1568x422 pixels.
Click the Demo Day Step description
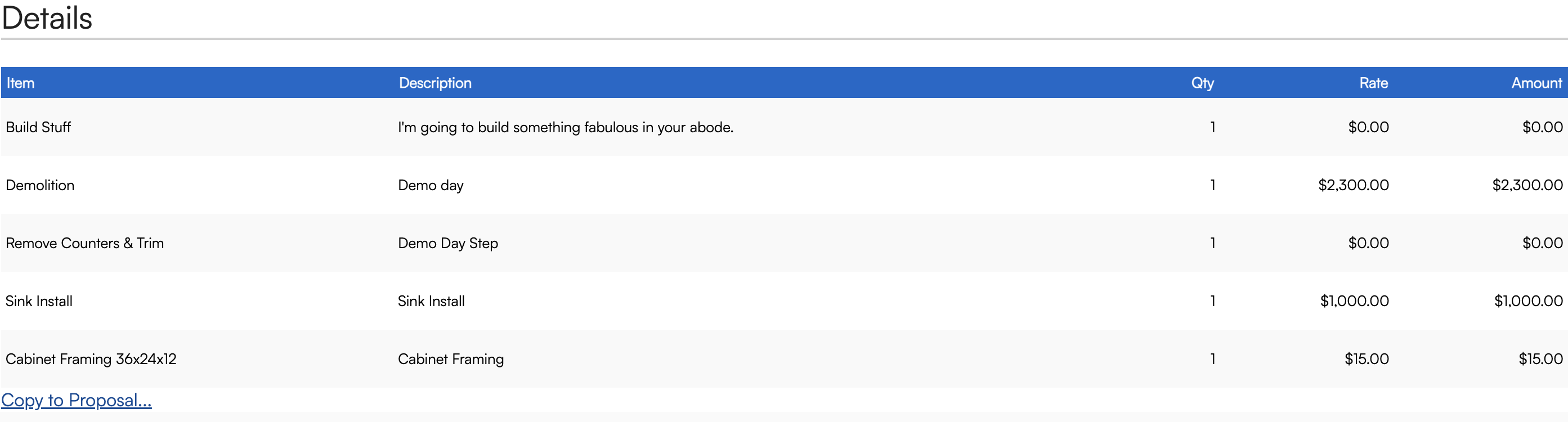[x=448, y=243]
